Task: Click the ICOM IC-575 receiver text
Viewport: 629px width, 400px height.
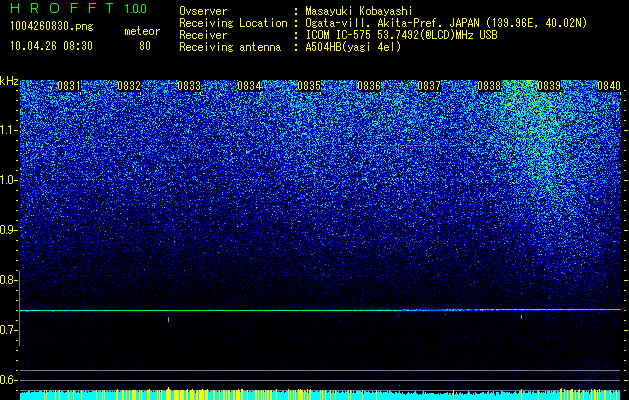Action: (x=401, y=35)
